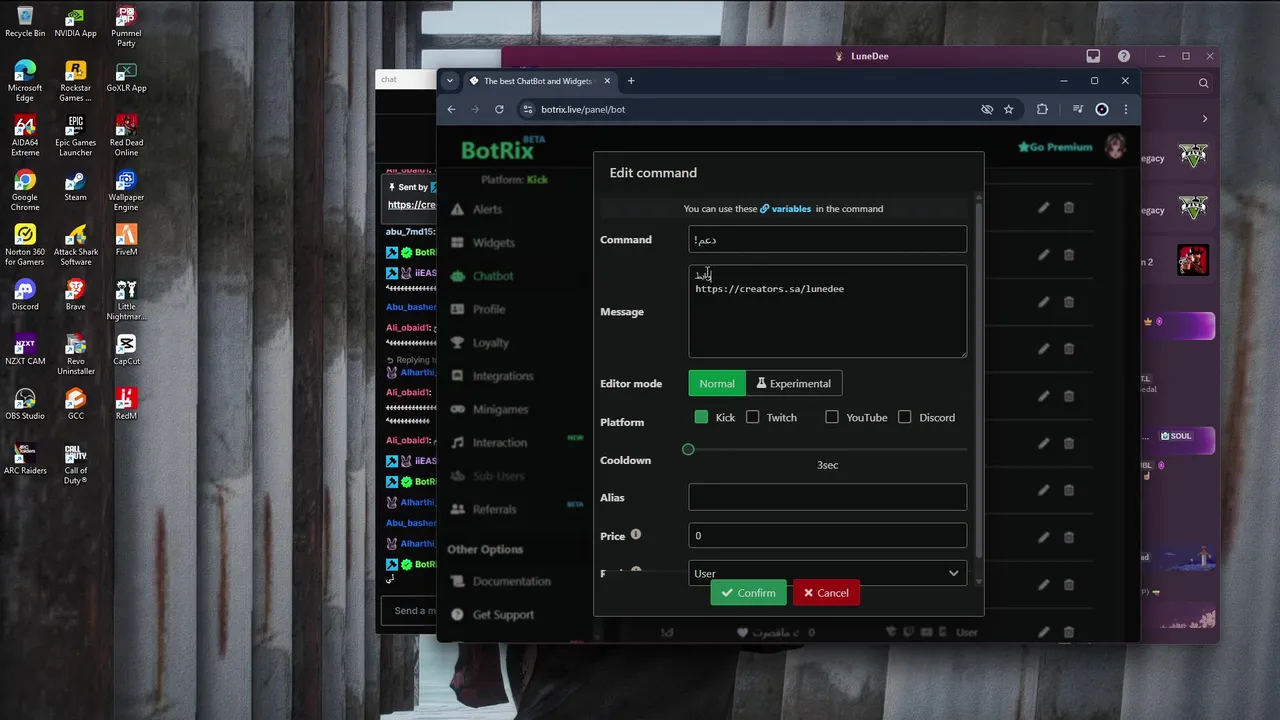Screen dimensions: 1280x720
Task: Launch Steam from the desktop
Action: [x=75, y=186]
